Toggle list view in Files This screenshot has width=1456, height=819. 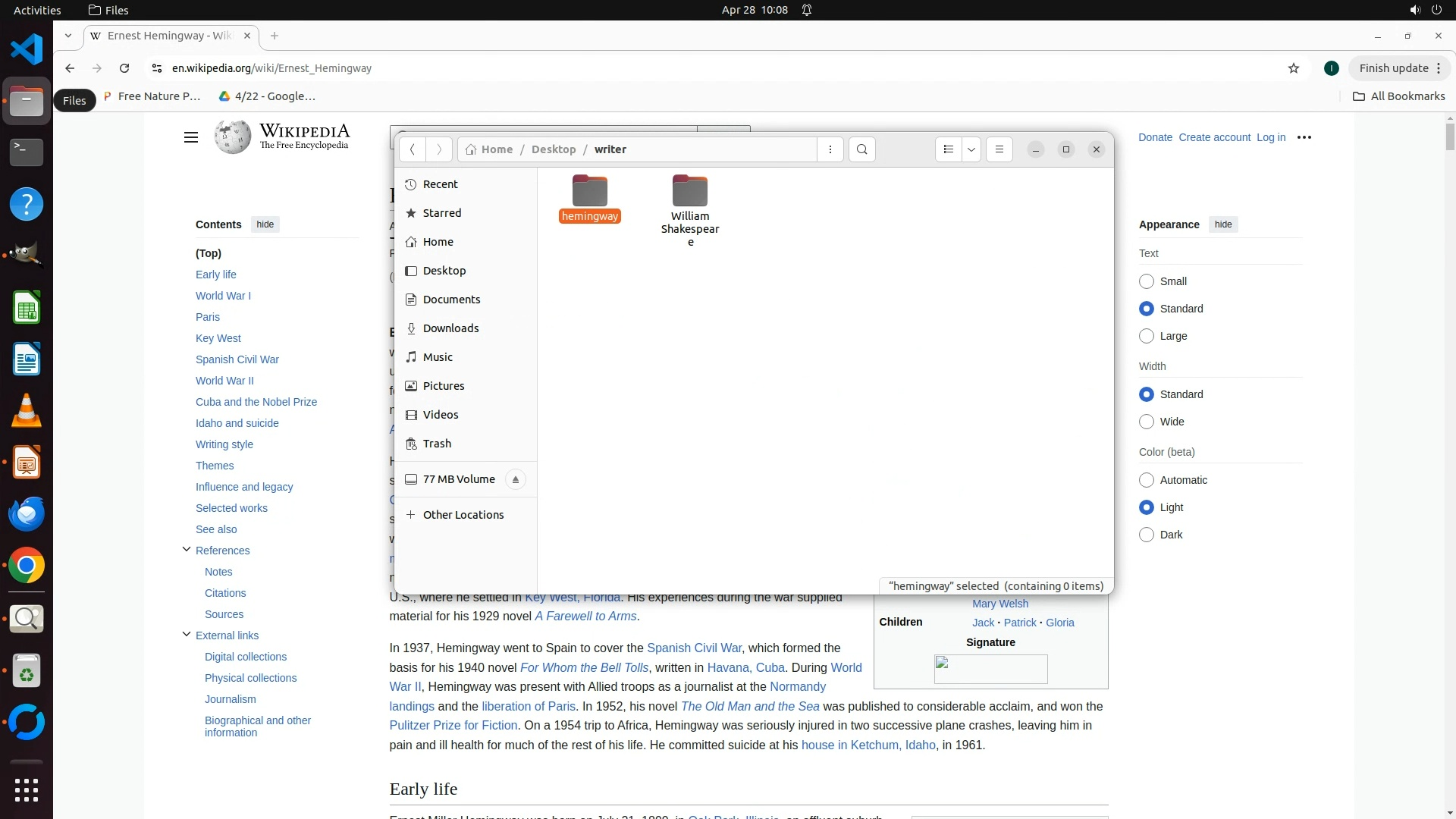click(948, 149)
